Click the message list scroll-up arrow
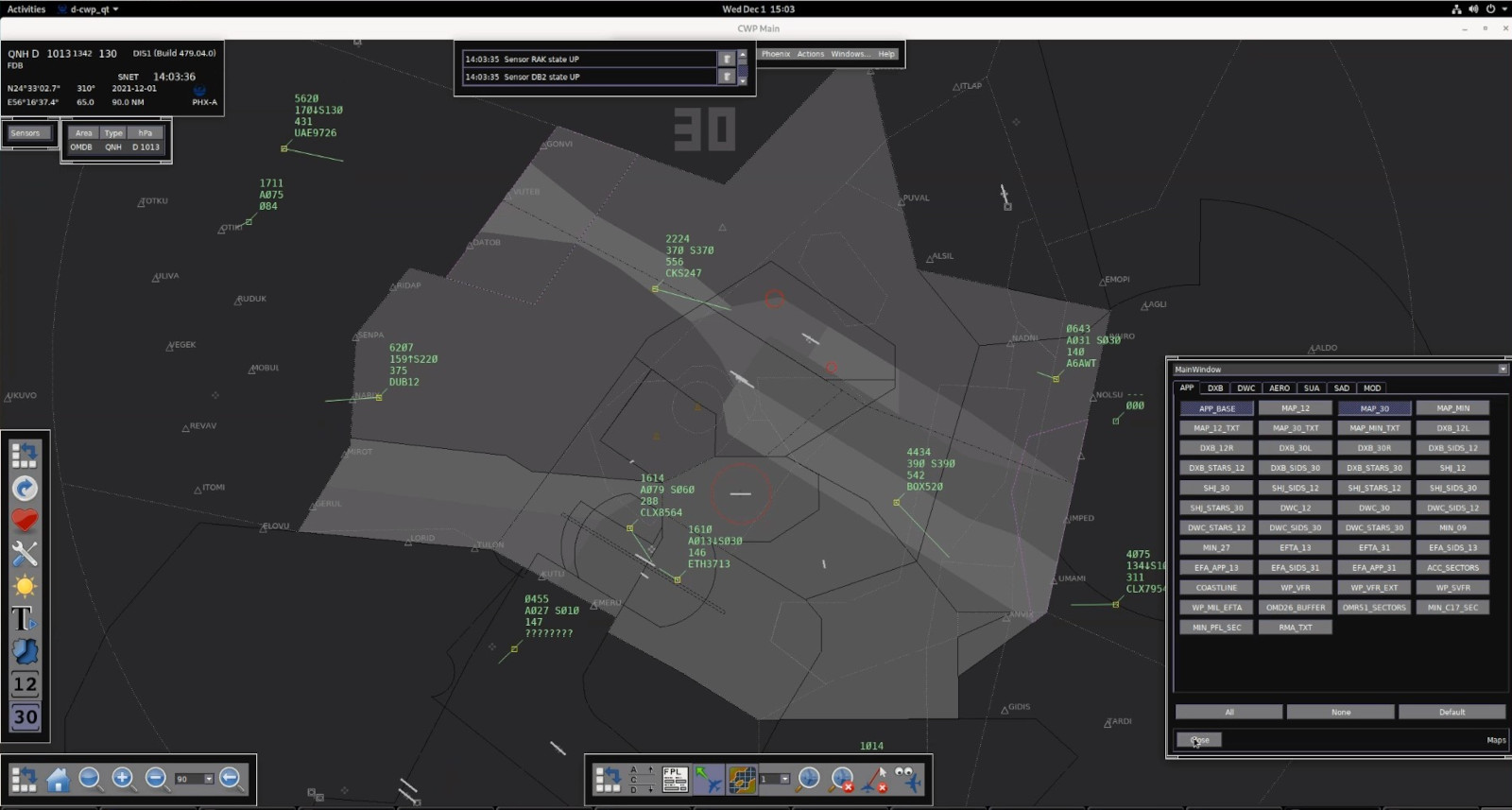The image size is (1512, 810). click(x=743, y=55)
